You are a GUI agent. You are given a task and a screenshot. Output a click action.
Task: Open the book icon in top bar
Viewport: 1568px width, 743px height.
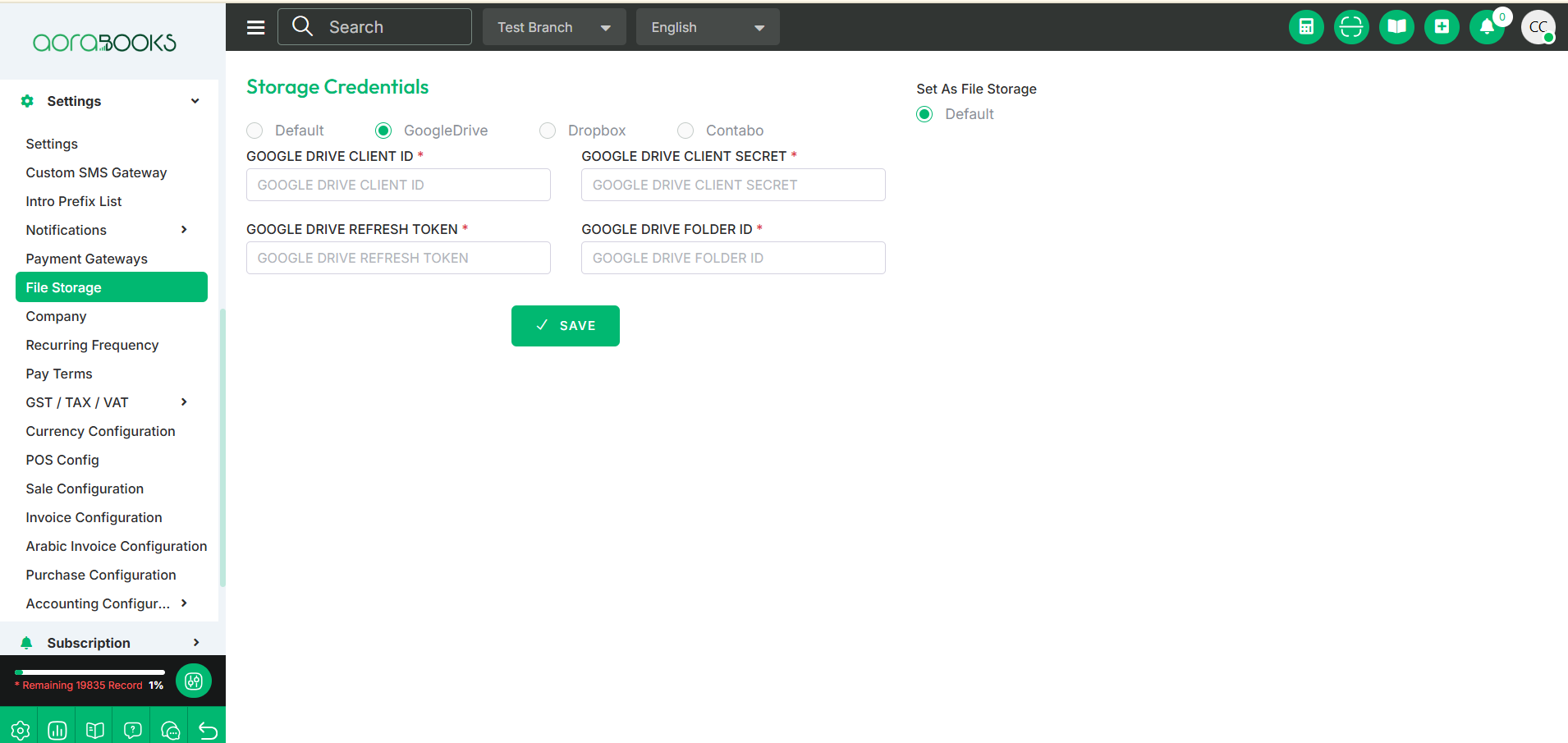[x=1396, y=27]
